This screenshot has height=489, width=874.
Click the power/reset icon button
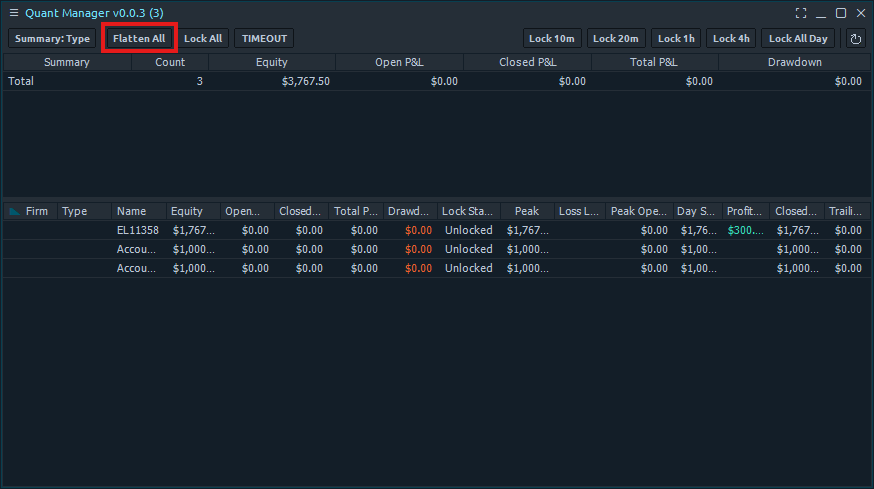pyautogui.click(x=855, y=39)
